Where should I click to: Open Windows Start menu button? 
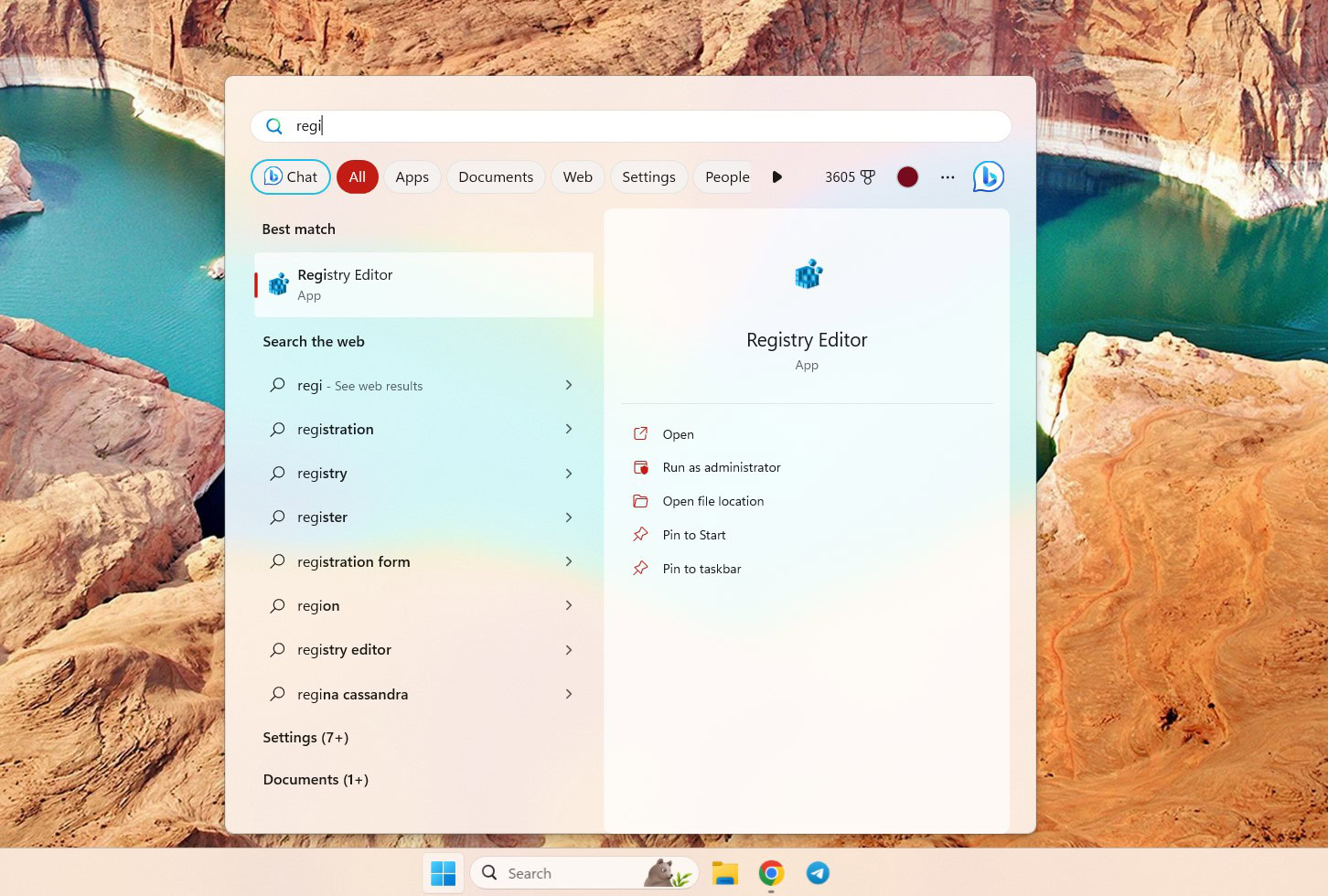point(444,873)
